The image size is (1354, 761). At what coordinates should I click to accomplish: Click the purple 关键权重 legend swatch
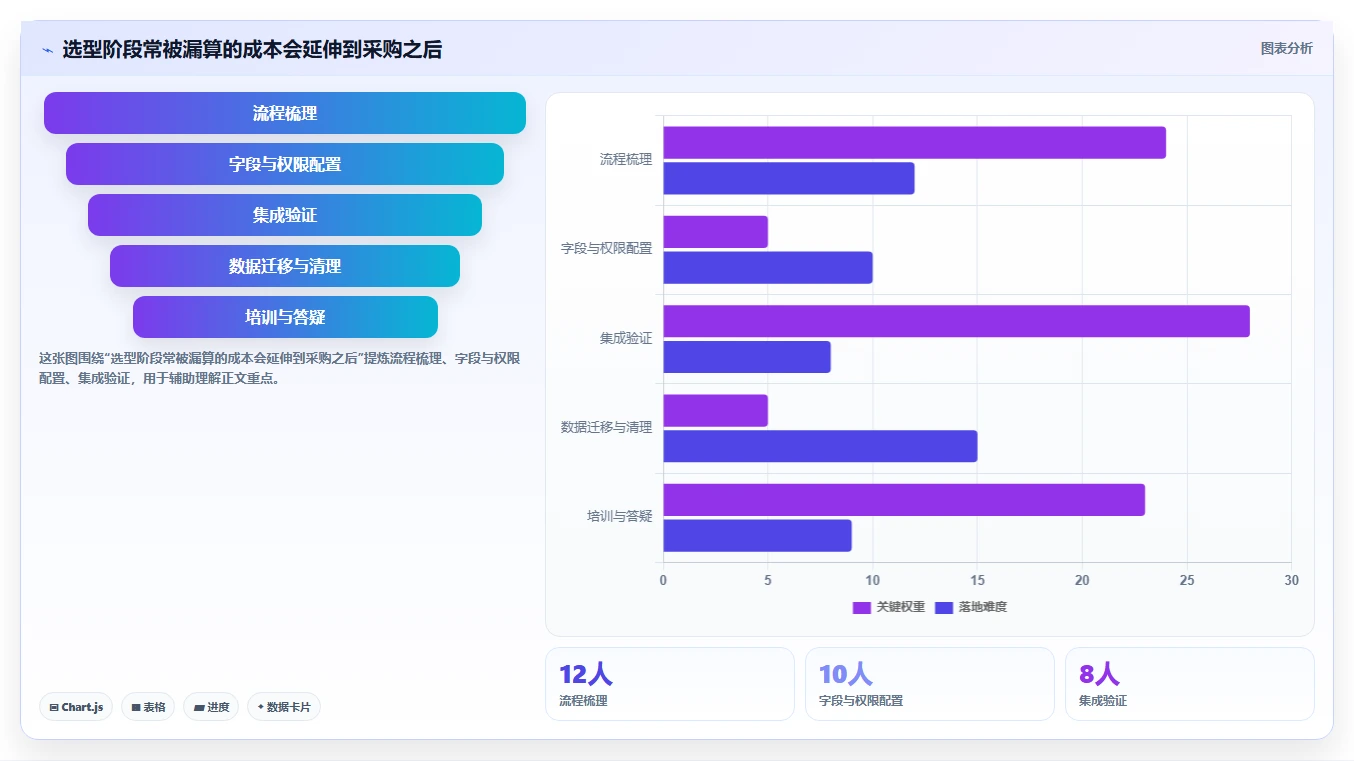point(862,607)
